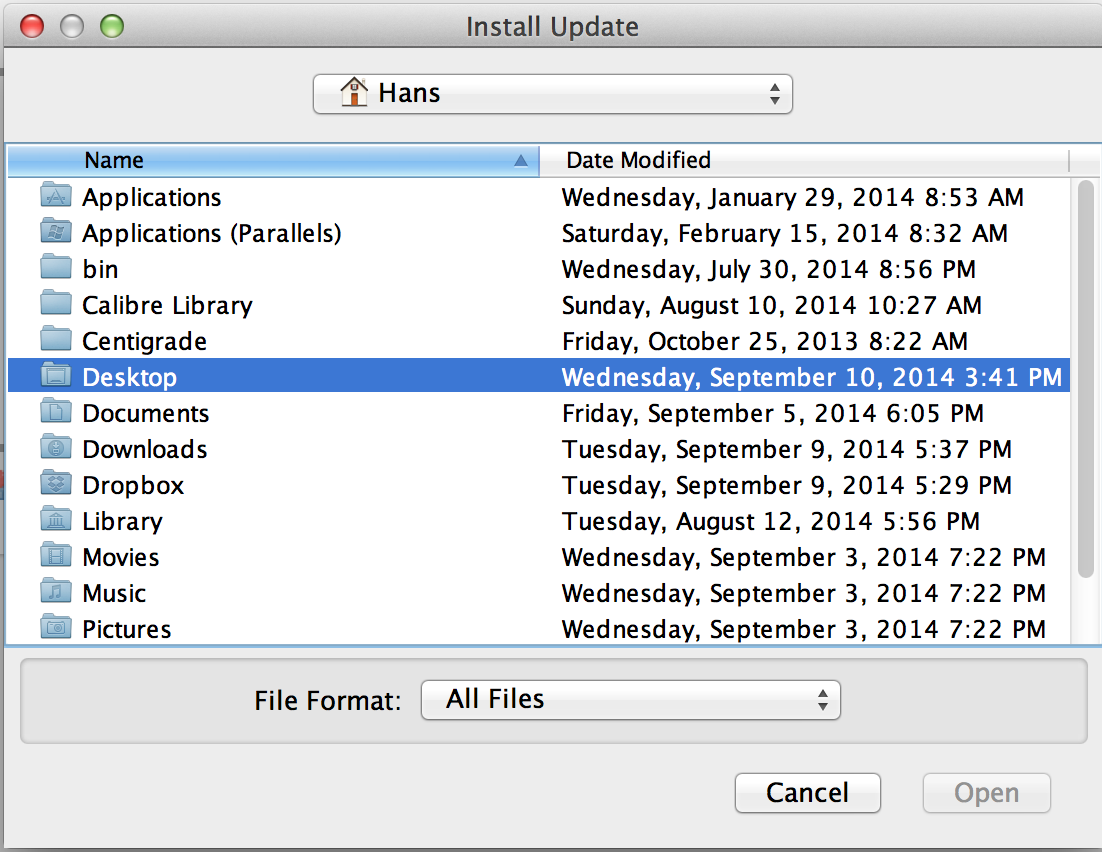Select the Centigrade folder entry
The height and width of the screenshot is (852, 1102).
coord(144,341)
